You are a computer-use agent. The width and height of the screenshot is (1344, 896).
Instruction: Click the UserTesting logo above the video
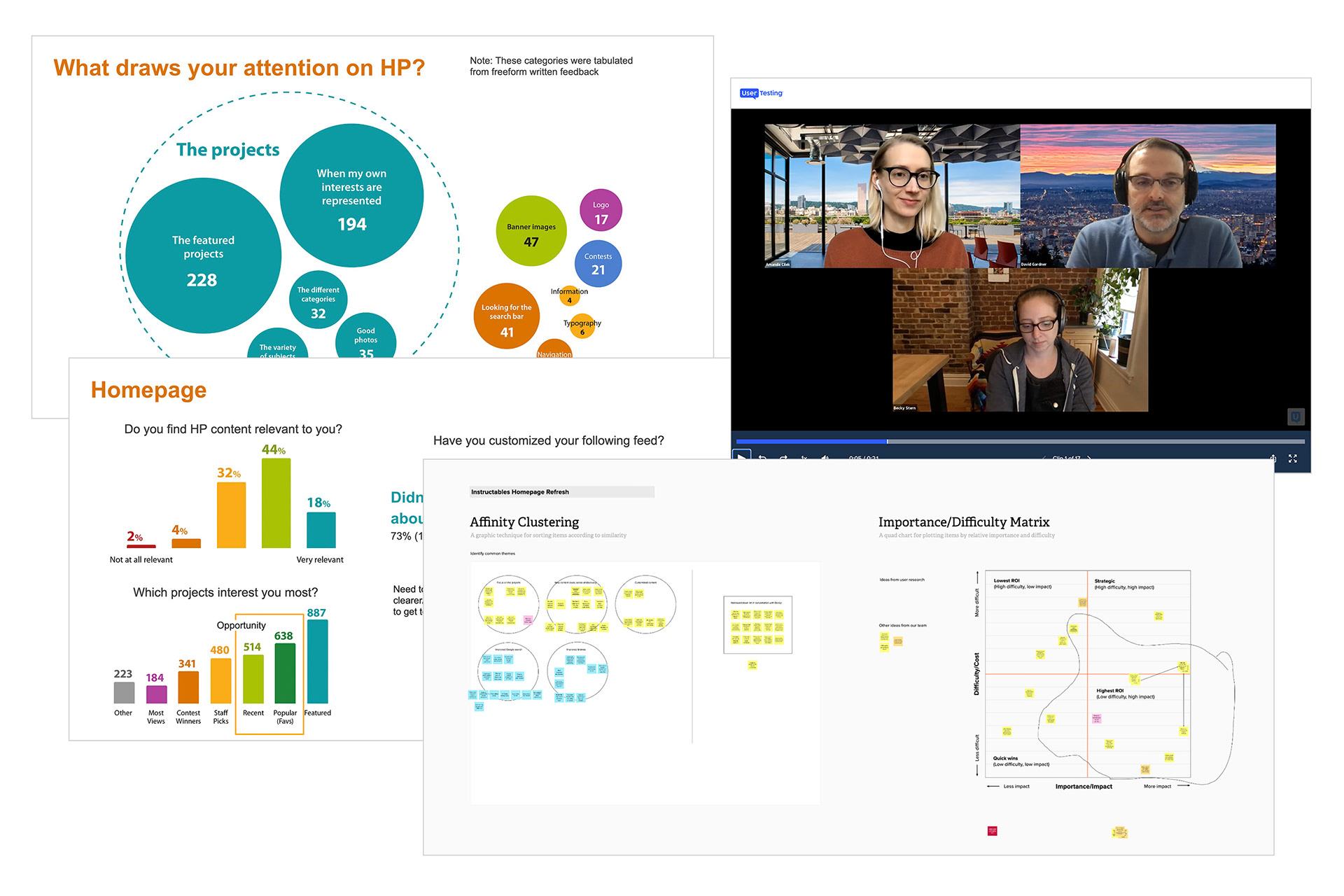tap(761, 93)
